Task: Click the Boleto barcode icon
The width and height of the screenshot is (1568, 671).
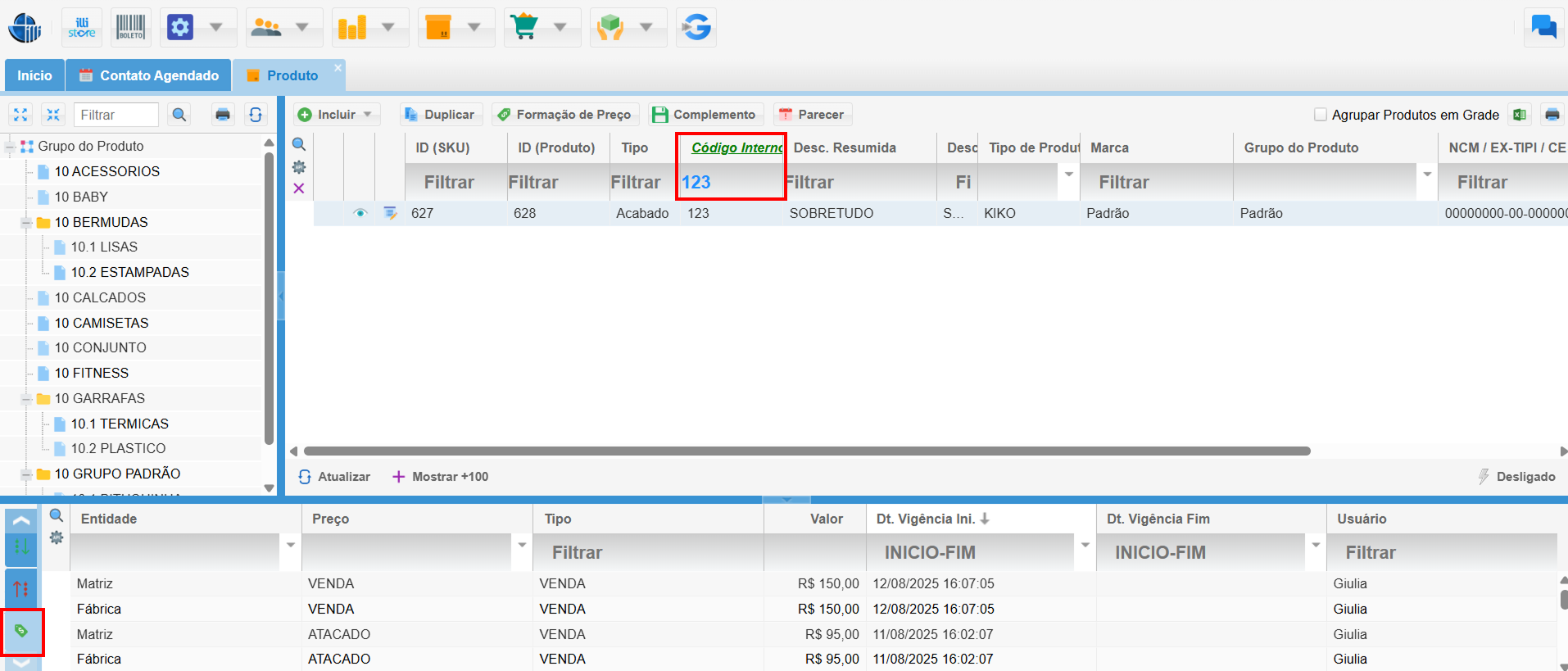Action: pyautogui.click(x=130, y=28)
